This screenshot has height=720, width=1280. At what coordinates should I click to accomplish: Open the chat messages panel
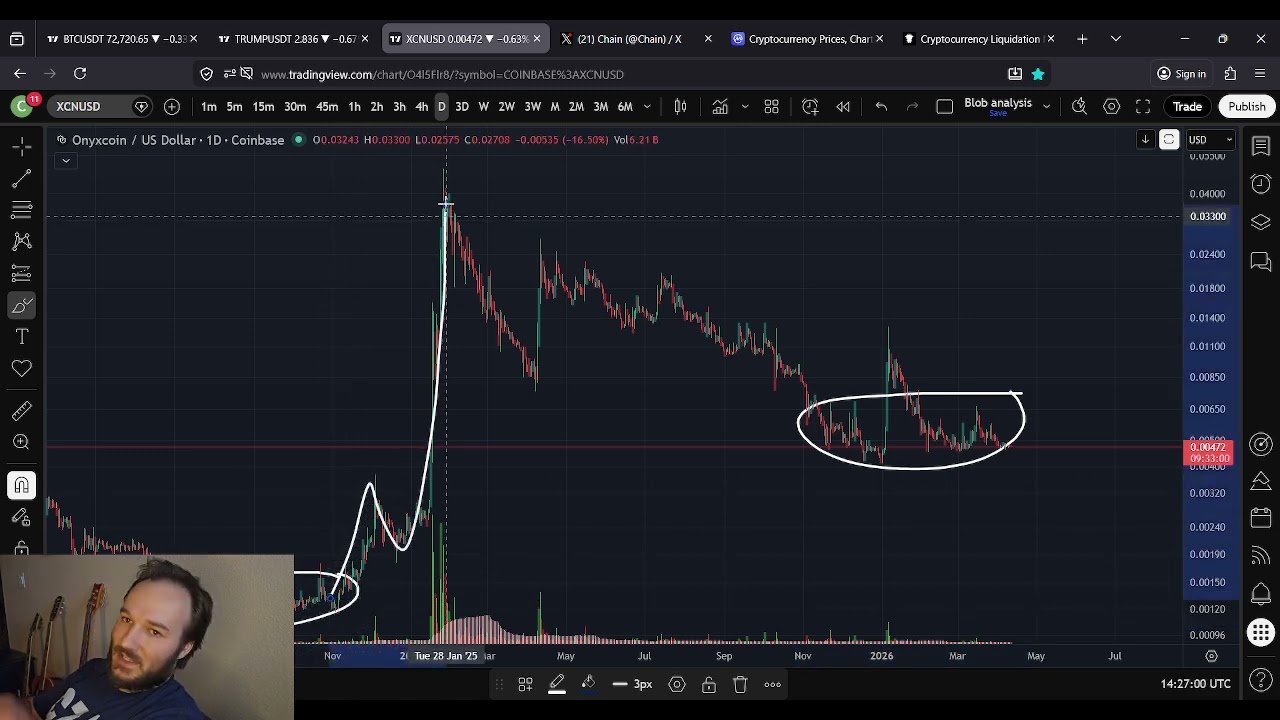pos(1261,261)
